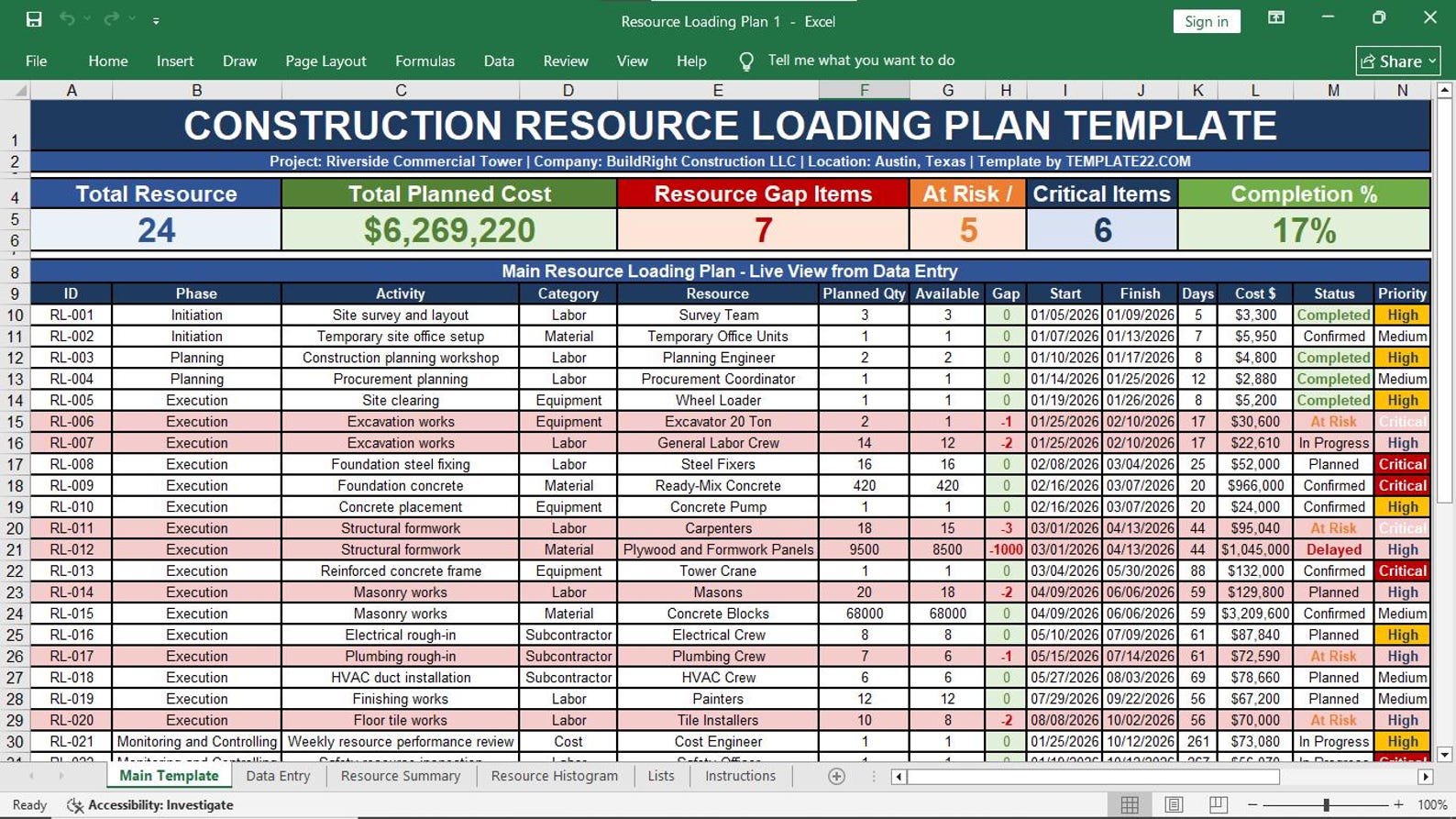This screenshot has width=1456, height=819.
Task: Click the Undo arrow icon
Action: (x=67, y=19)
